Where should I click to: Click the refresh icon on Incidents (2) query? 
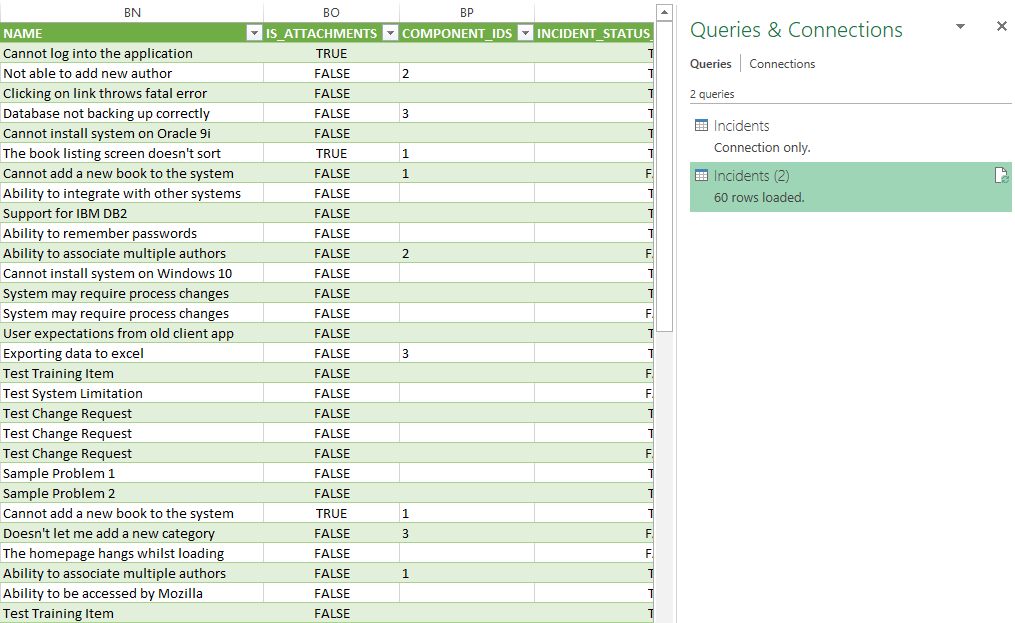point(1001,176)
